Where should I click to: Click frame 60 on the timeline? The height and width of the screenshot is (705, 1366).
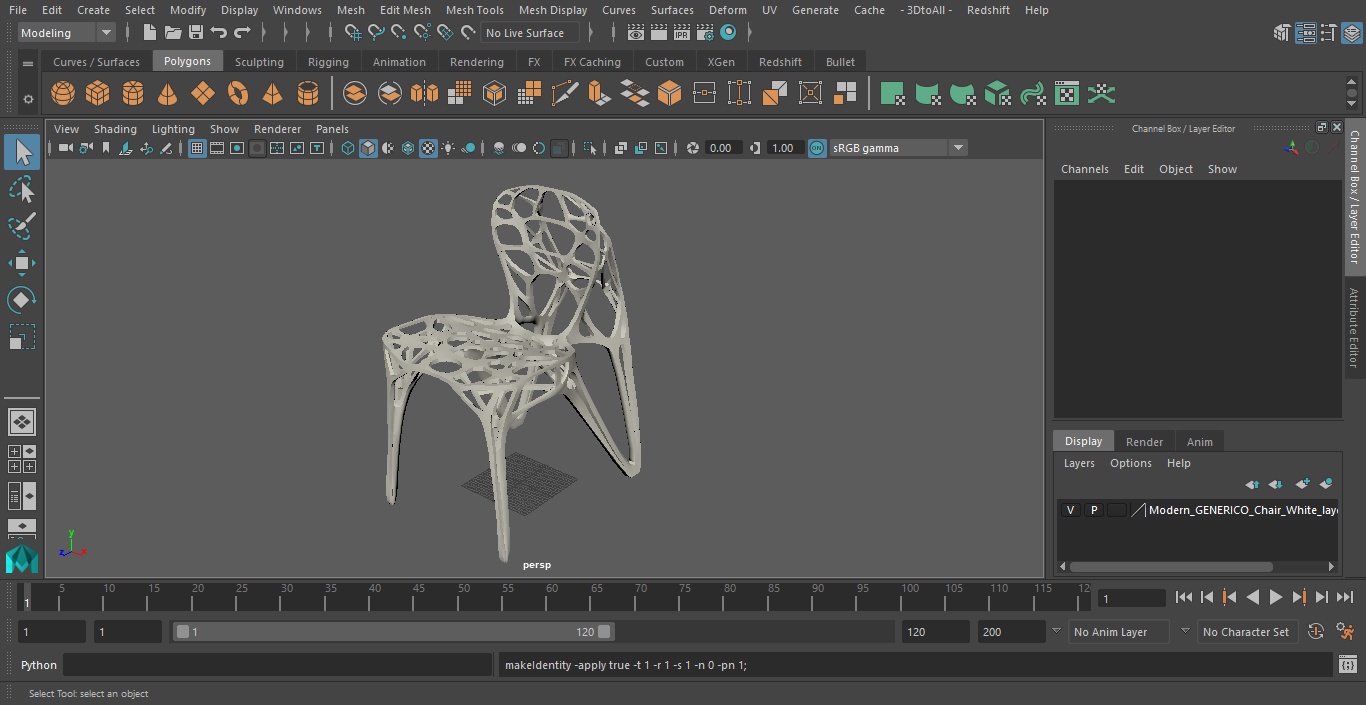coord(552,597)
